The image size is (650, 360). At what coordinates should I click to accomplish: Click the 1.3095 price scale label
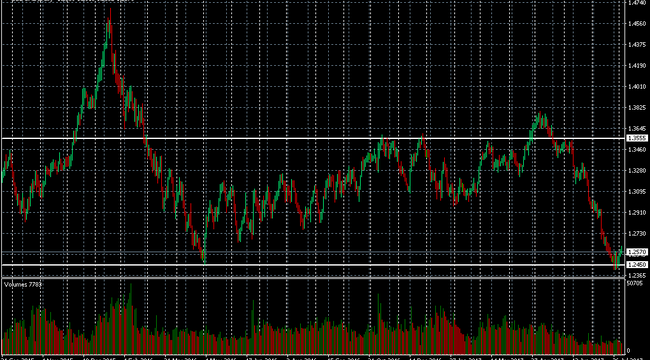(637, 192)
